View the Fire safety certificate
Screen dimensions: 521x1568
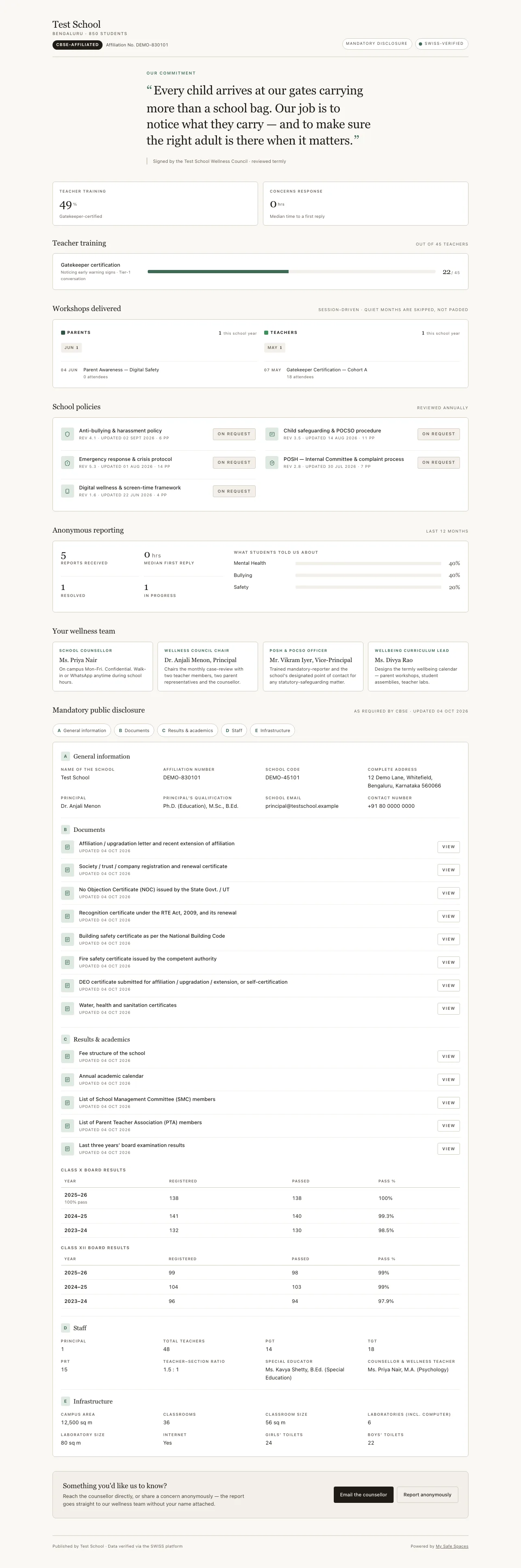click(x=449, y=963)
